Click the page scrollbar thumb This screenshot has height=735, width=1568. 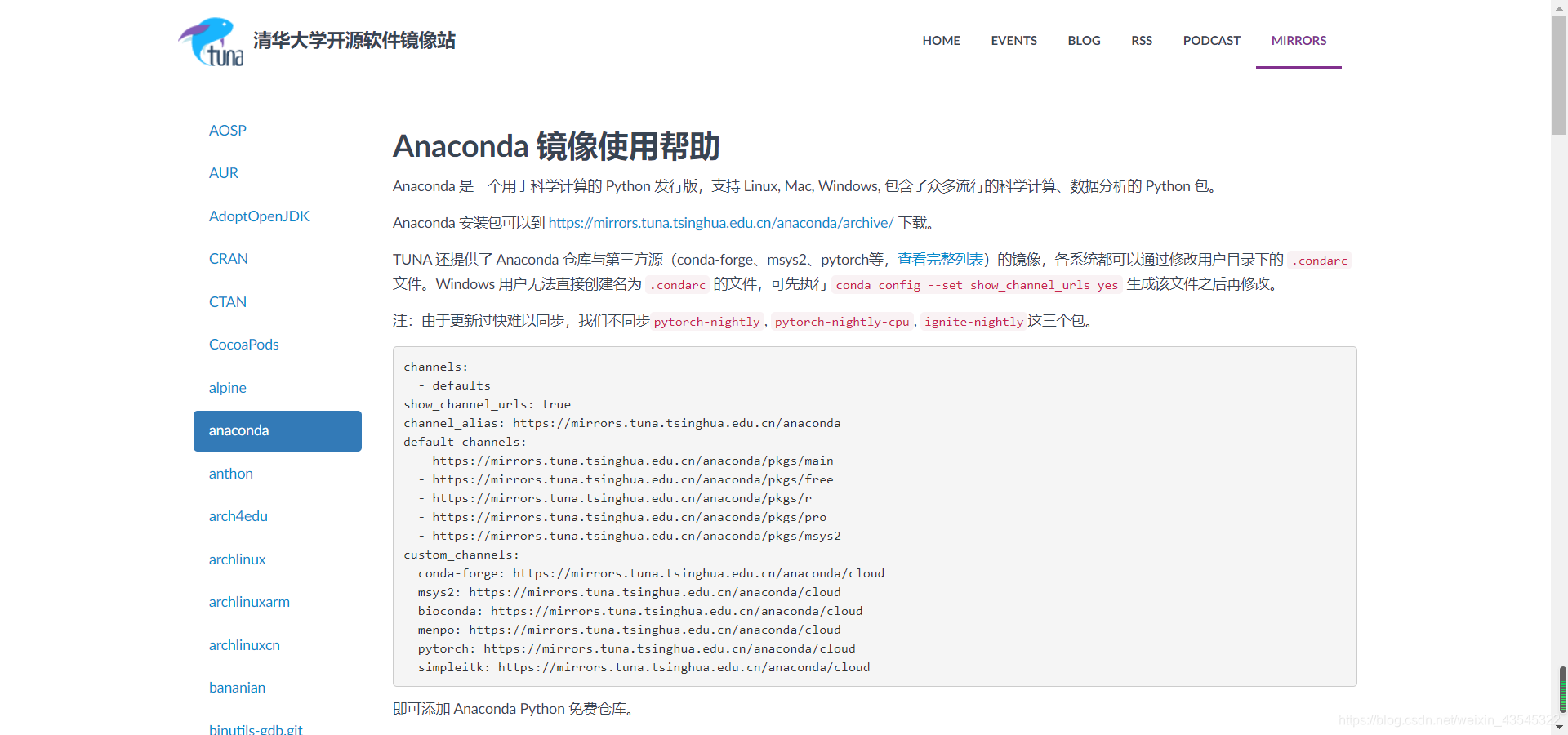pos(1559,75)
